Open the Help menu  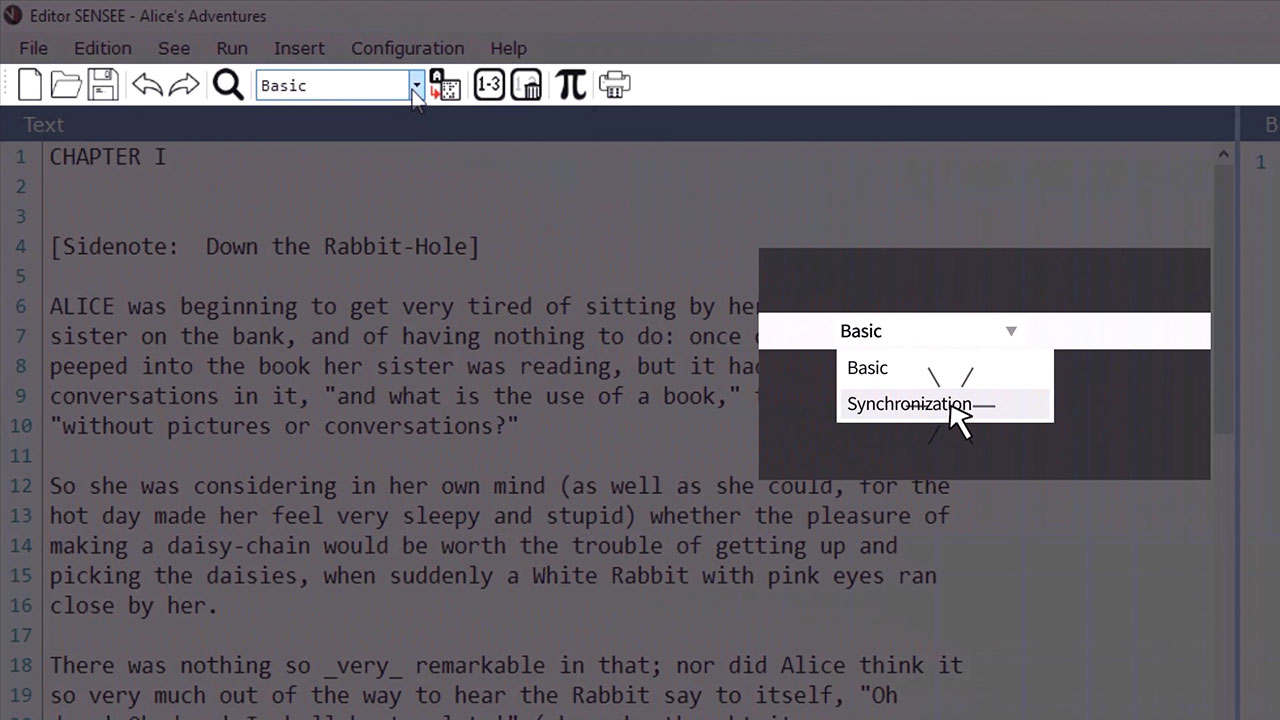click(508, 48)
